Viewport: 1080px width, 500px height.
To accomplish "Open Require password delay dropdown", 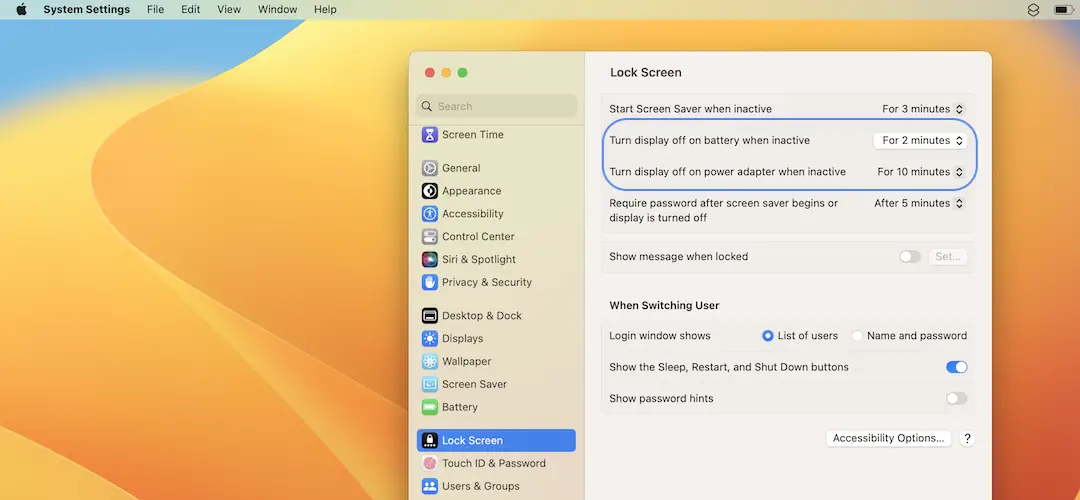I will click(918, 203).
